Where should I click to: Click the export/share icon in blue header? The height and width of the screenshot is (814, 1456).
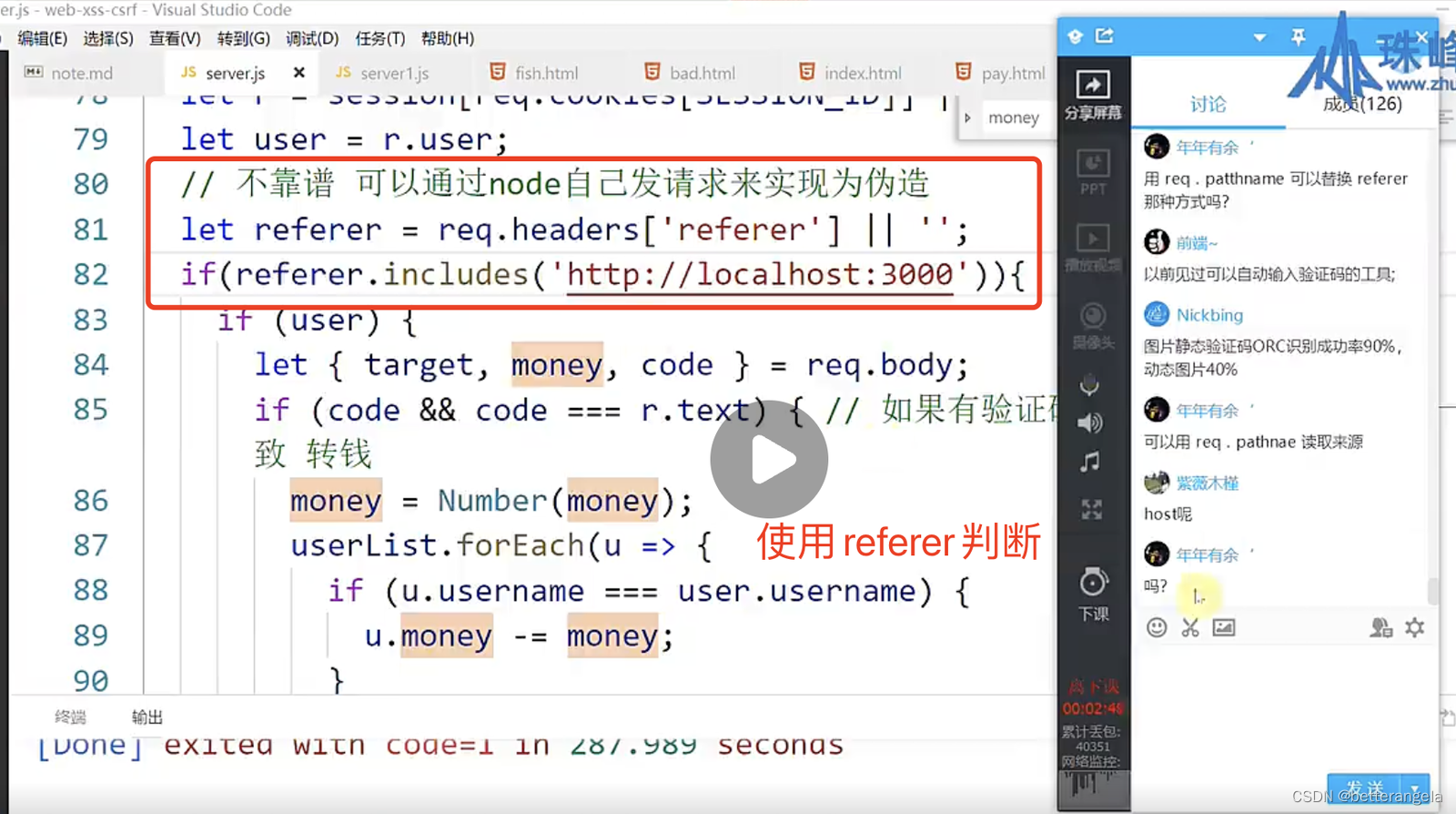click(1105, 36)
